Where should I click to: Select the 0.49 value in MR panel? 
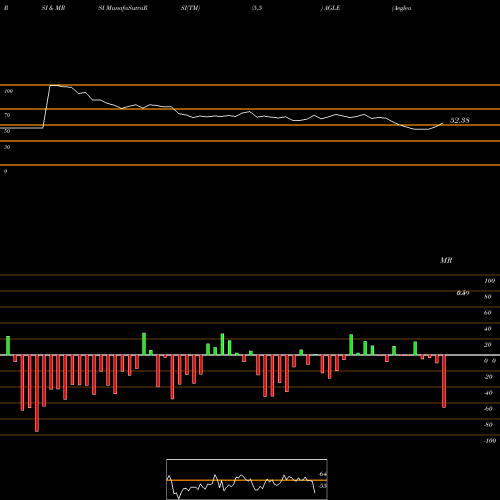tap(463, 293)
